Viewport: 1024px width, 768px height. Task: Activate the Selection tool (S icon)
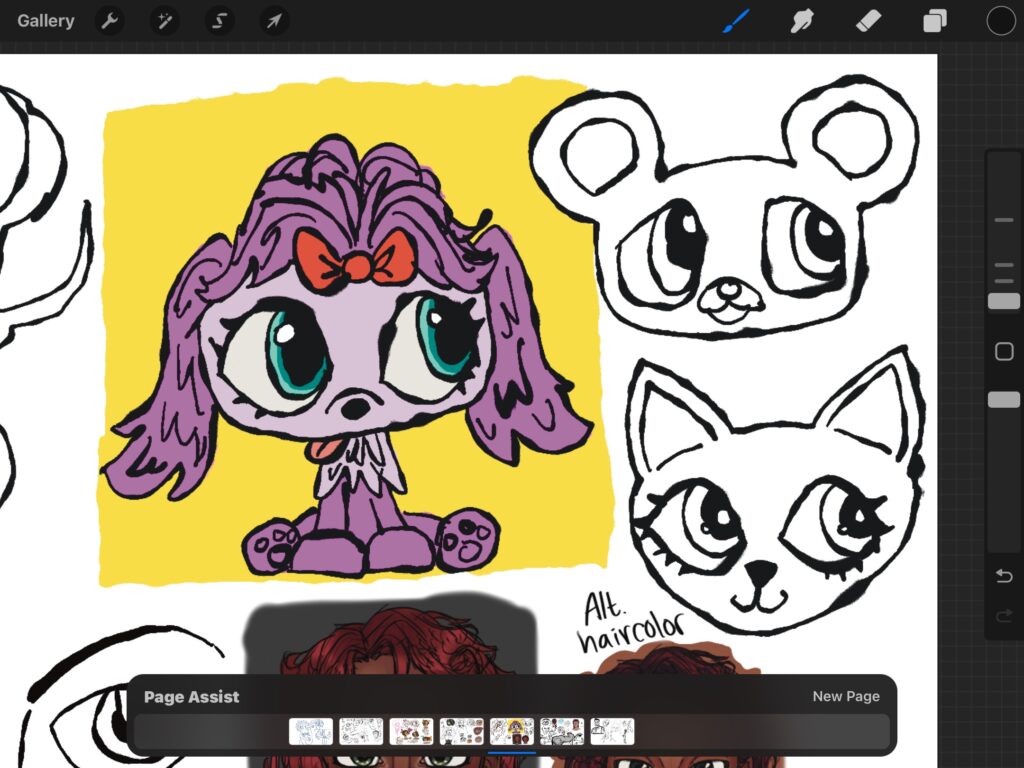pos(219,21)
